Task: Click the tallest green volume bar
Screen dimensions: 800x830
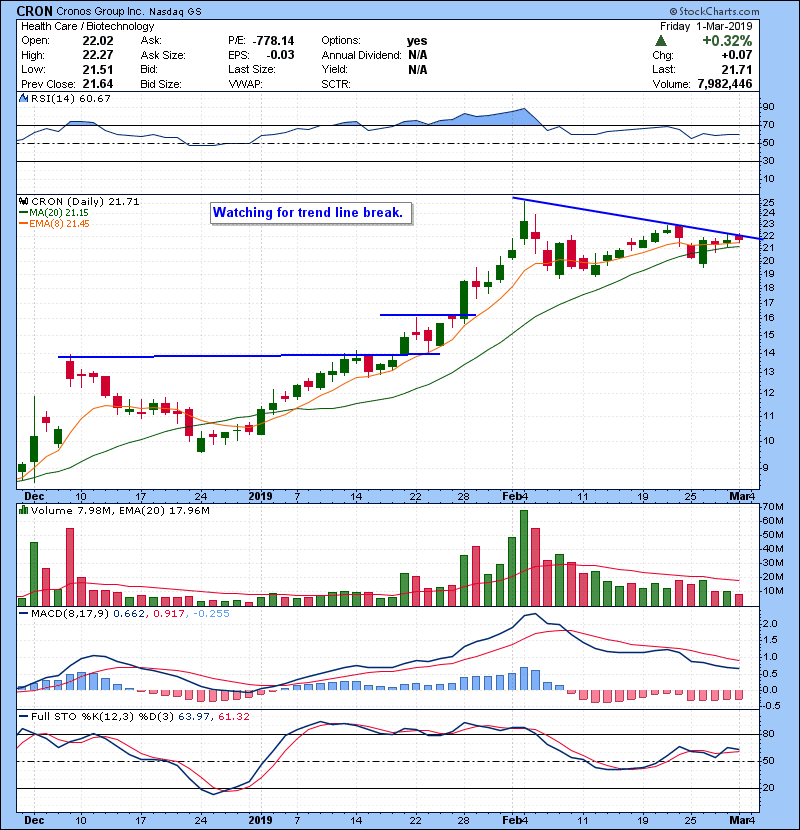Action: tap(524, 558)
